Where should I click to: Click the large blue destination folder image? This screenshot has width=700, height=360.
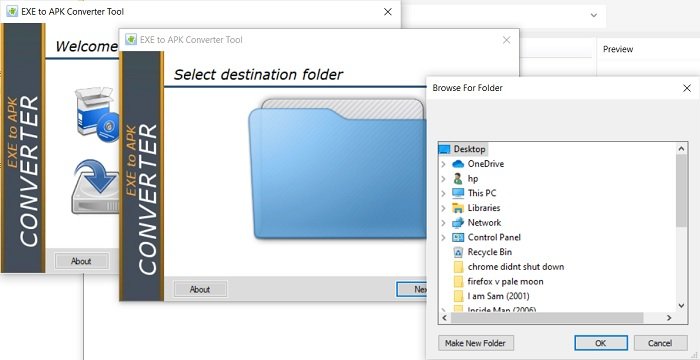coord(337,169)
